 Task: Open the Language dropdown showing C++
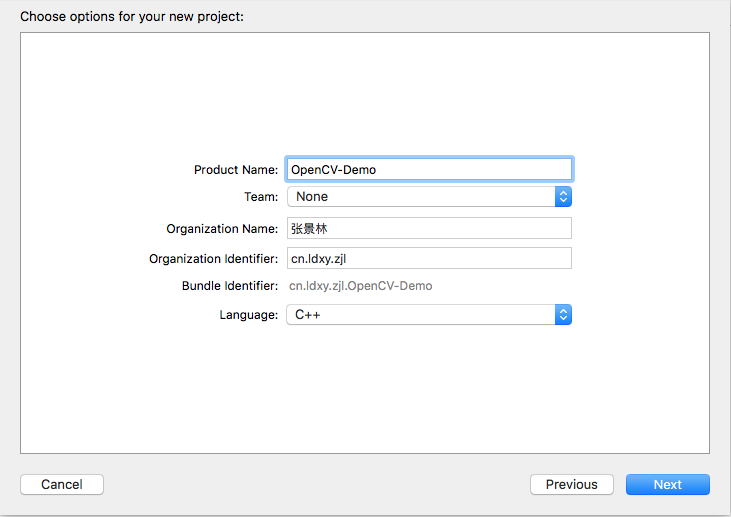(x=429, y=315)
